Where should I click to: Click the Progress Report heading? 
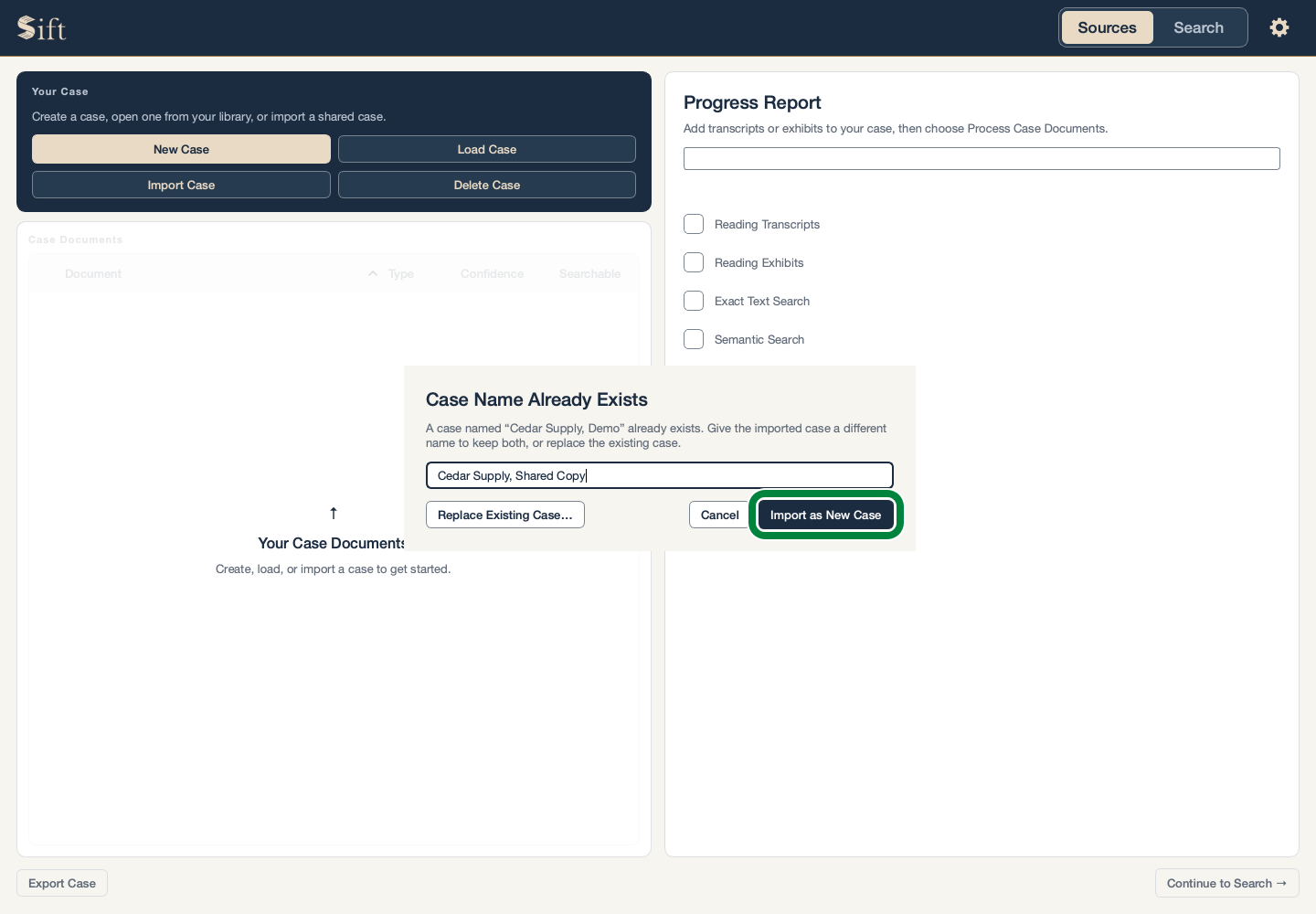(752, 102)
